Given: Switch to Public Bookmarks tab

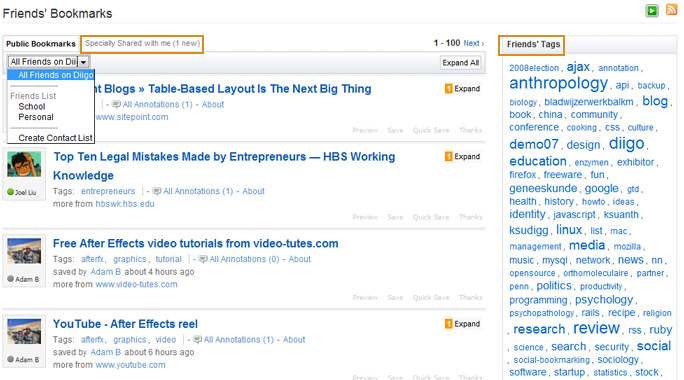Looking at the screenshot, I should coord(41,44).
